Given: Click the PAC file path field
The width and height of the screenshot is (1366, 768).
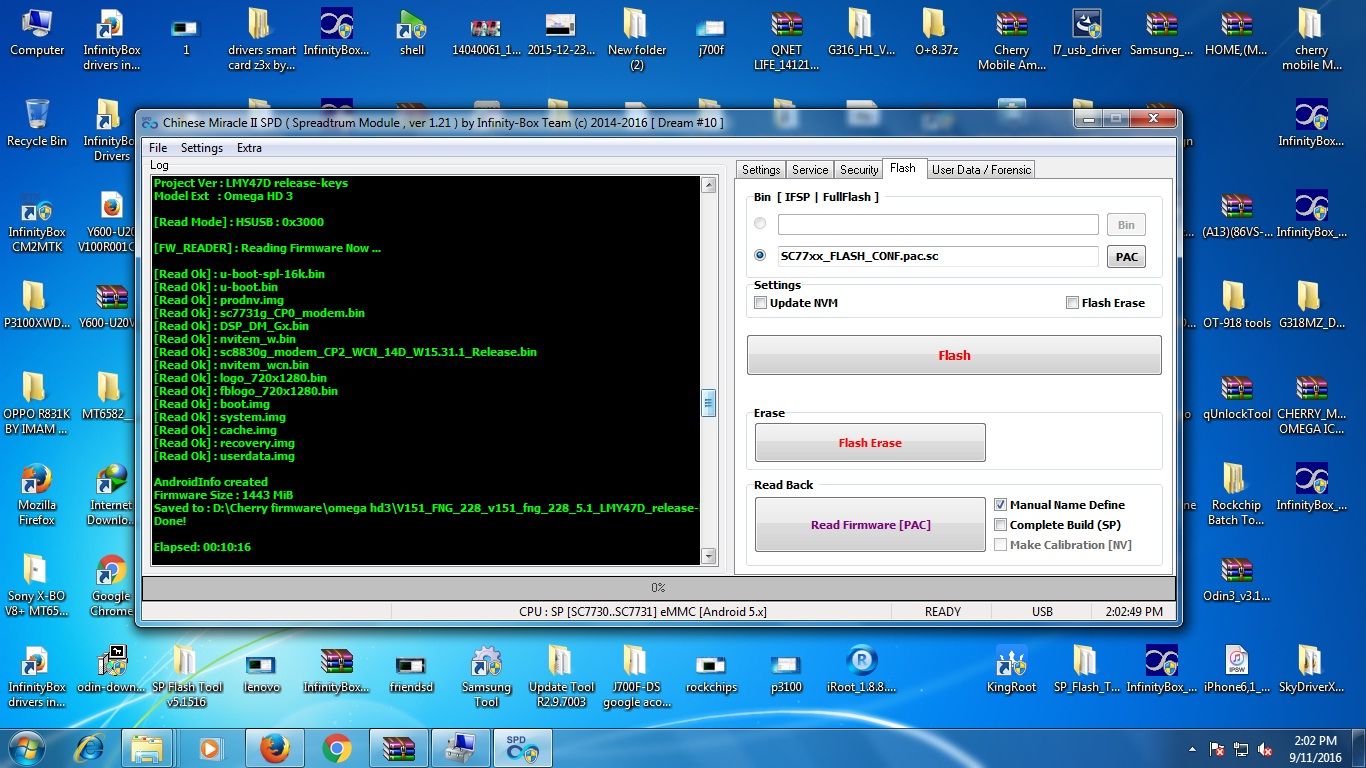Looking at the screenshot, I should click(937, 256).
